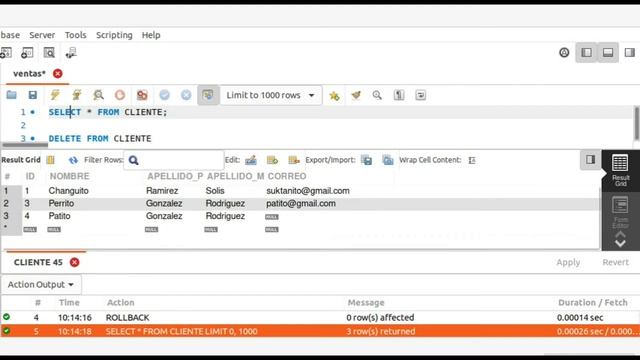Close the ventas tab
The height and width of the screenshot is (360, 640).
click(x=58, y=73)
